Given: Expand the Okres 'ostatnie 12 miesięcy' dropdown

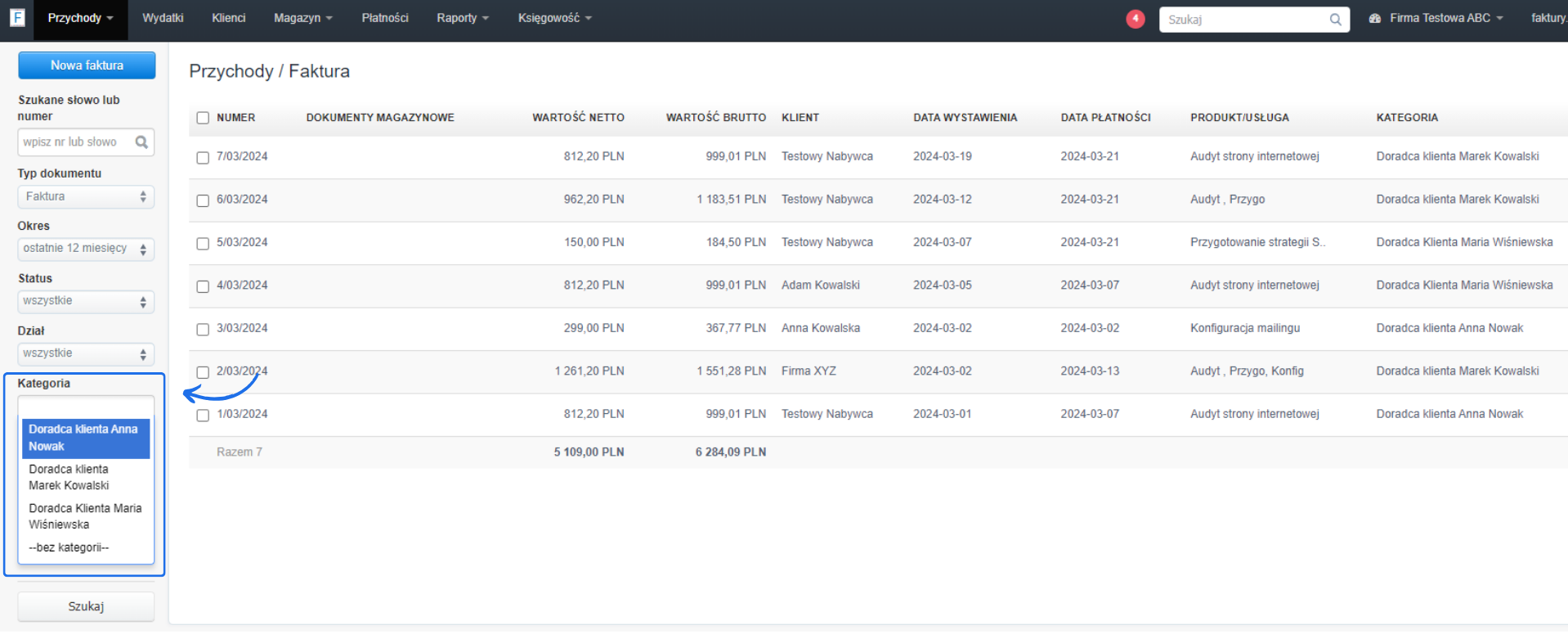Looking at the screenshot, I should coord(86,249).
